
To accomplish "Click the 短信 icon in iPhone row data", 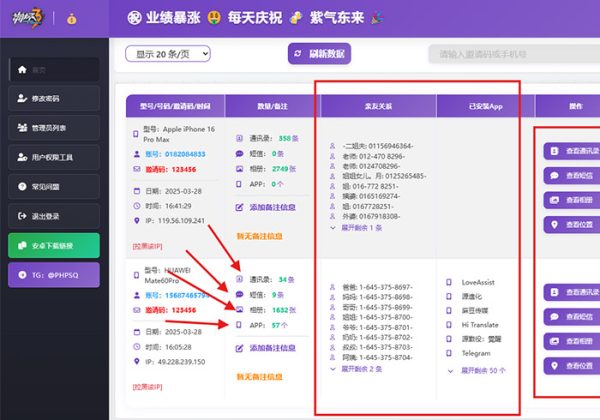I will coord(239,154).
